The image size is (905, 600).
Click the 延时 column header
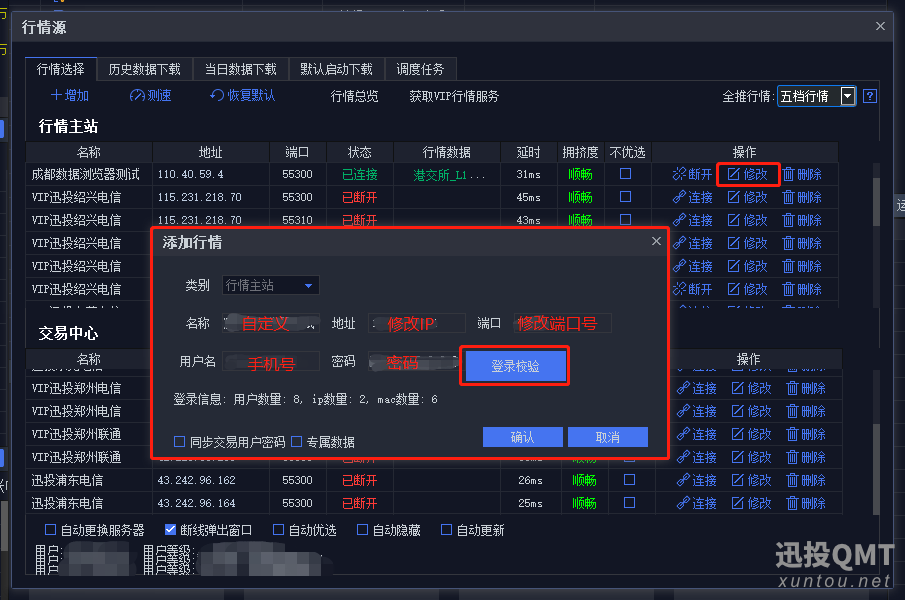click(528, 152)
